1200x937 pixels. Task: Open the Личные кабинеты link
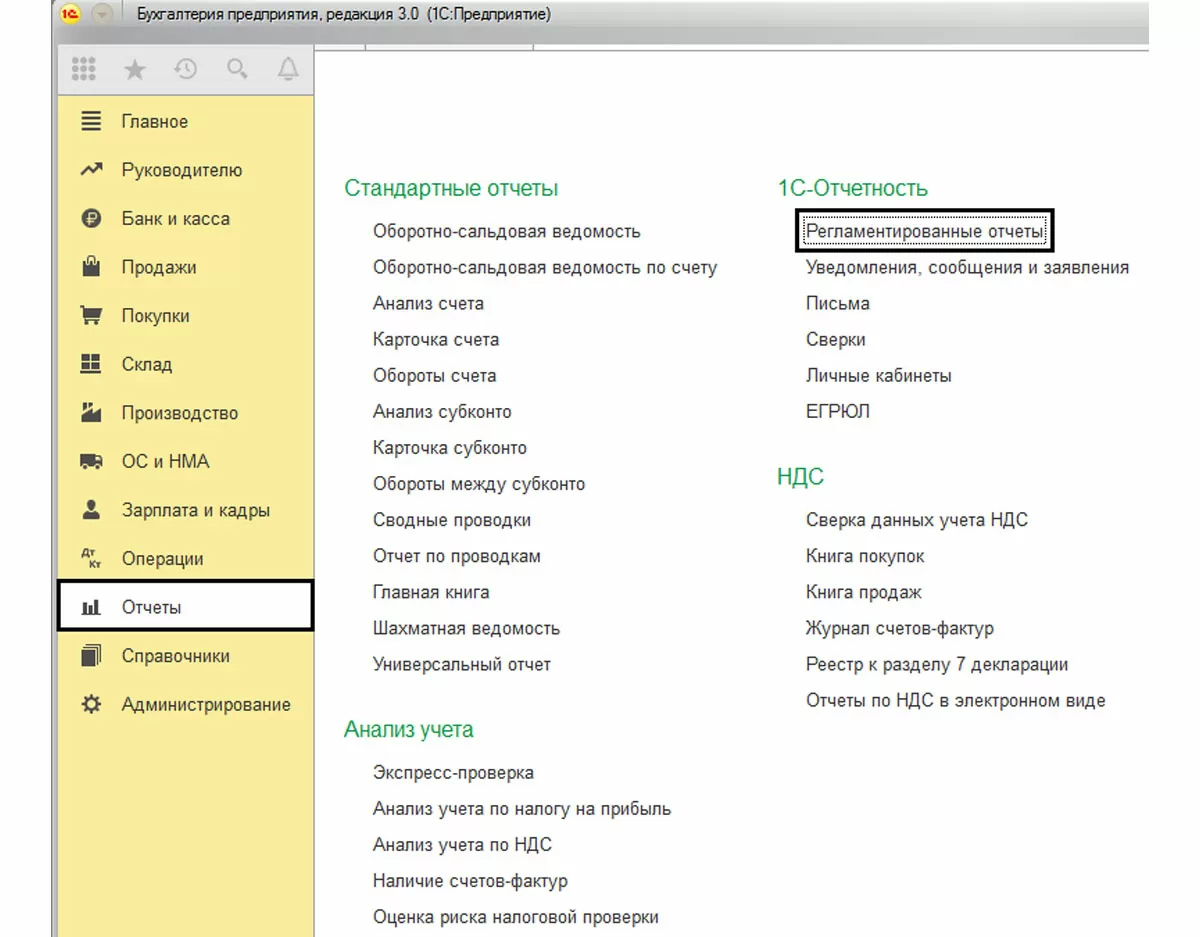click(879, 376)
